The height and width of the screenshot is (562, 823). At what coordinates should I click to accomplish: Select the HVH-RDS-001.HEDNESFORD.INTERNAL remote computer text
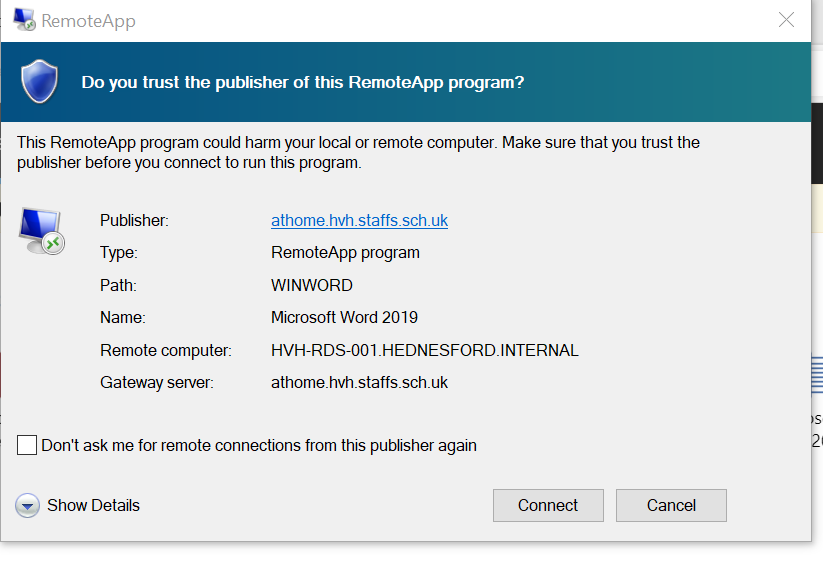tap(425, 350)
